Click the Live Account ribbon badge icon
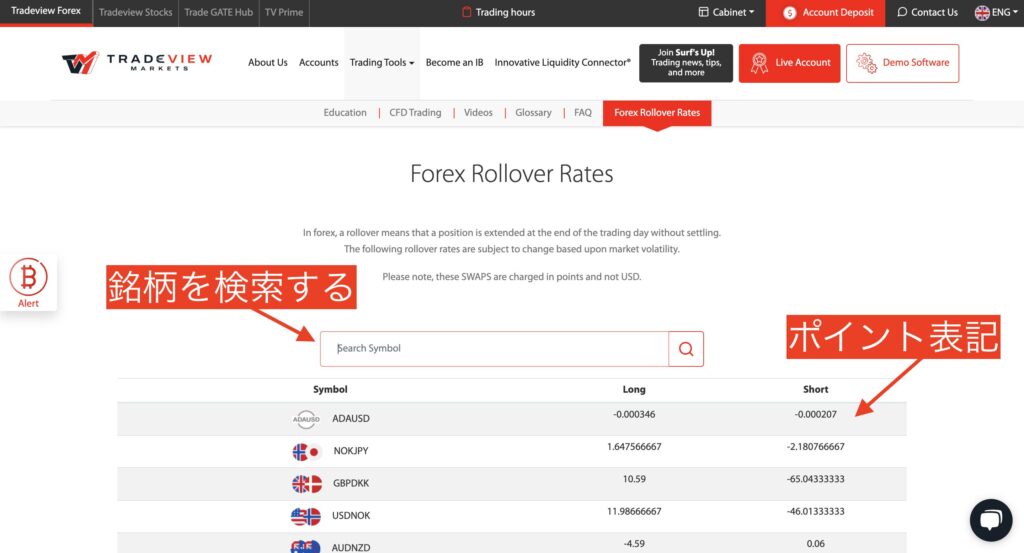Screen dimensions: 1024x553 759,63
